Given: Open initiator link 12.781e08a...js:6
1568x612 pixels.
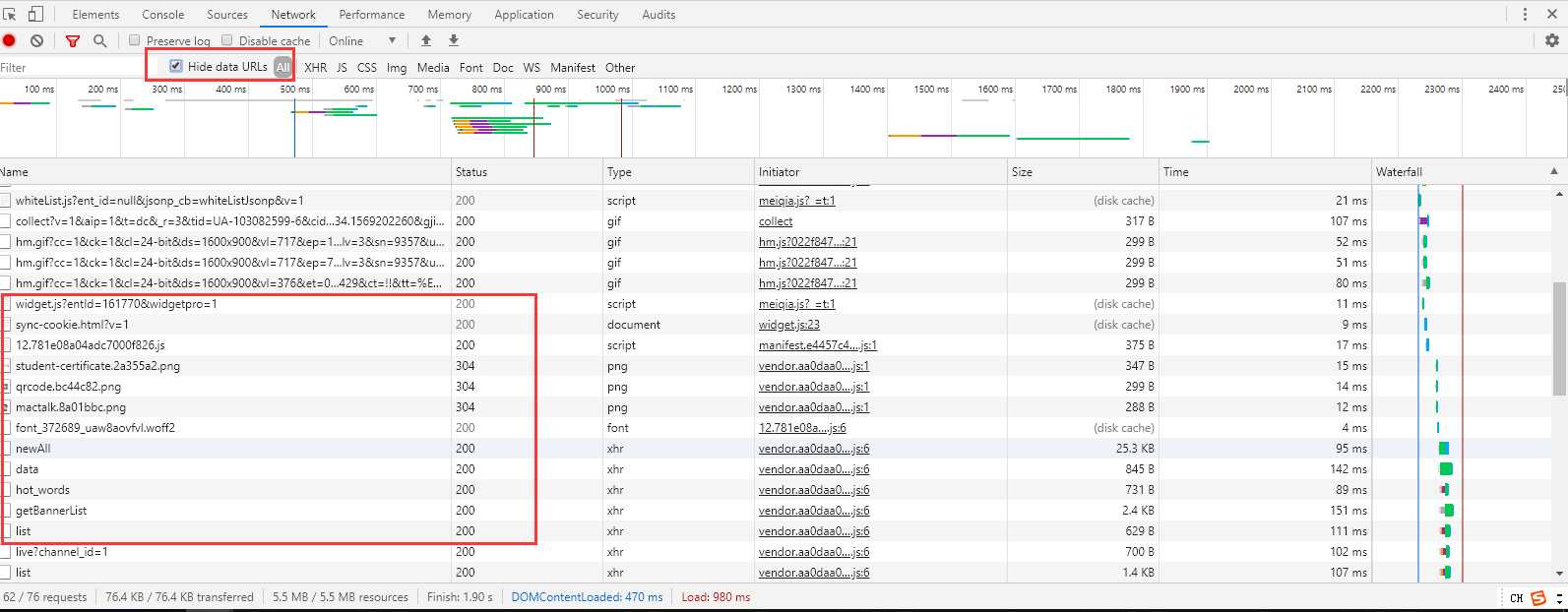Looking at the screenshot, I should 802,428.
